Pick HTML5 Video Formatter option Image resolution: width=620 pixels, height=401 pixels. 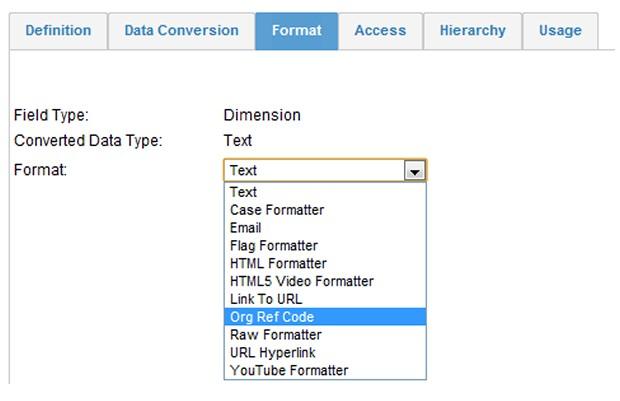pyautogui.click(x=325, y=281)
